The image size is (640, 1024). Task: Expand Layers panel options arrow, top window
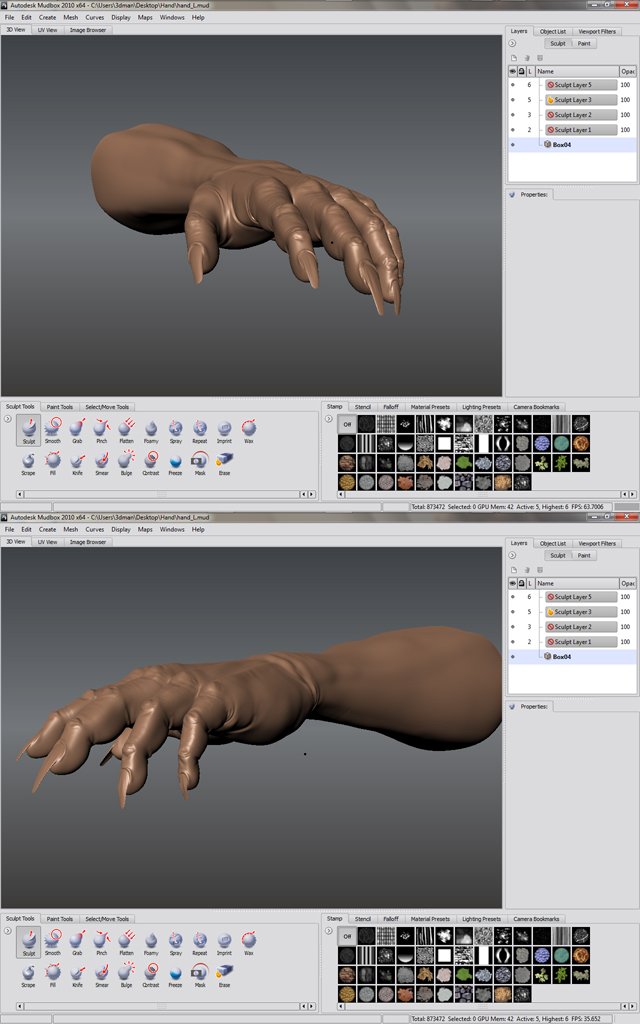(513, 44)
